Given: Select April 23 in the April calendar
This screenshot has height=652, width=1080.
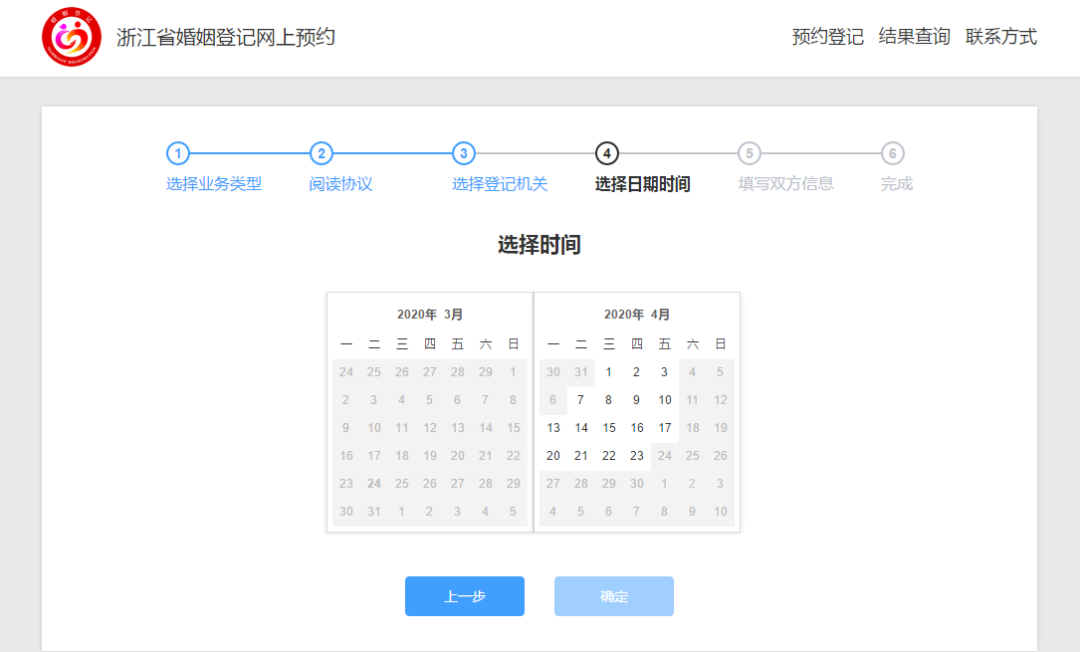Looking at the screenshot, I should 636,456.
